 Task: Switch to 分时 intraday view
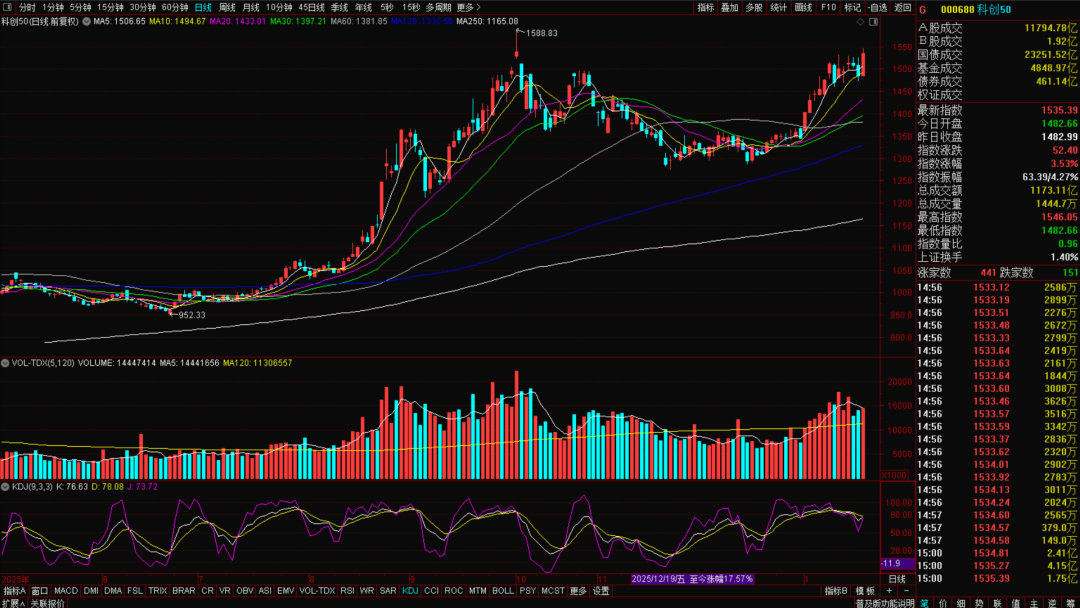click(x=27, y=7)
